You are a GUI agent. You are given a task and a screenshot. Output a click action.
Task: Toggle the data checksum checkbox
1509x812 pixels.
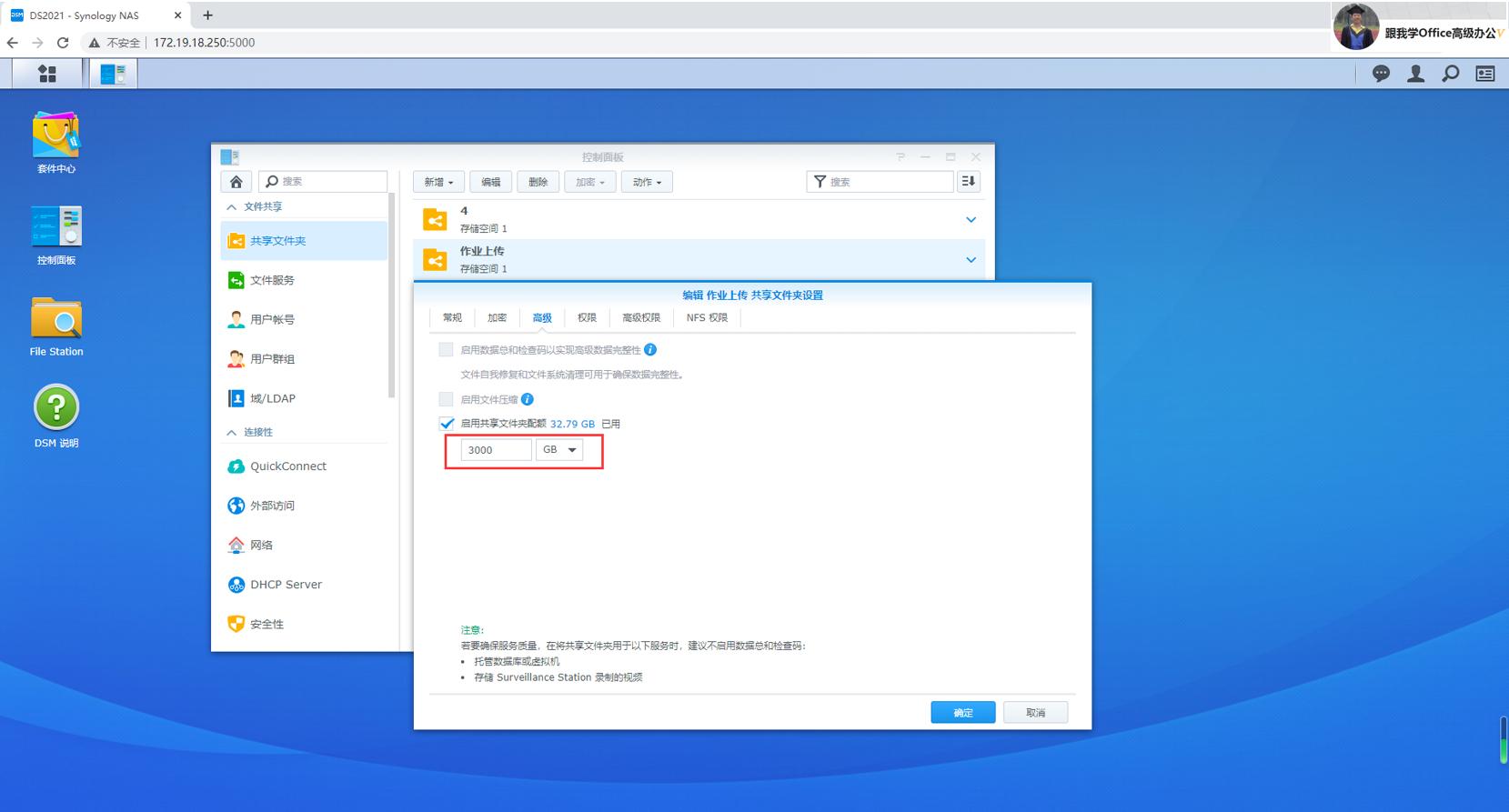click(x=446, y=350)
